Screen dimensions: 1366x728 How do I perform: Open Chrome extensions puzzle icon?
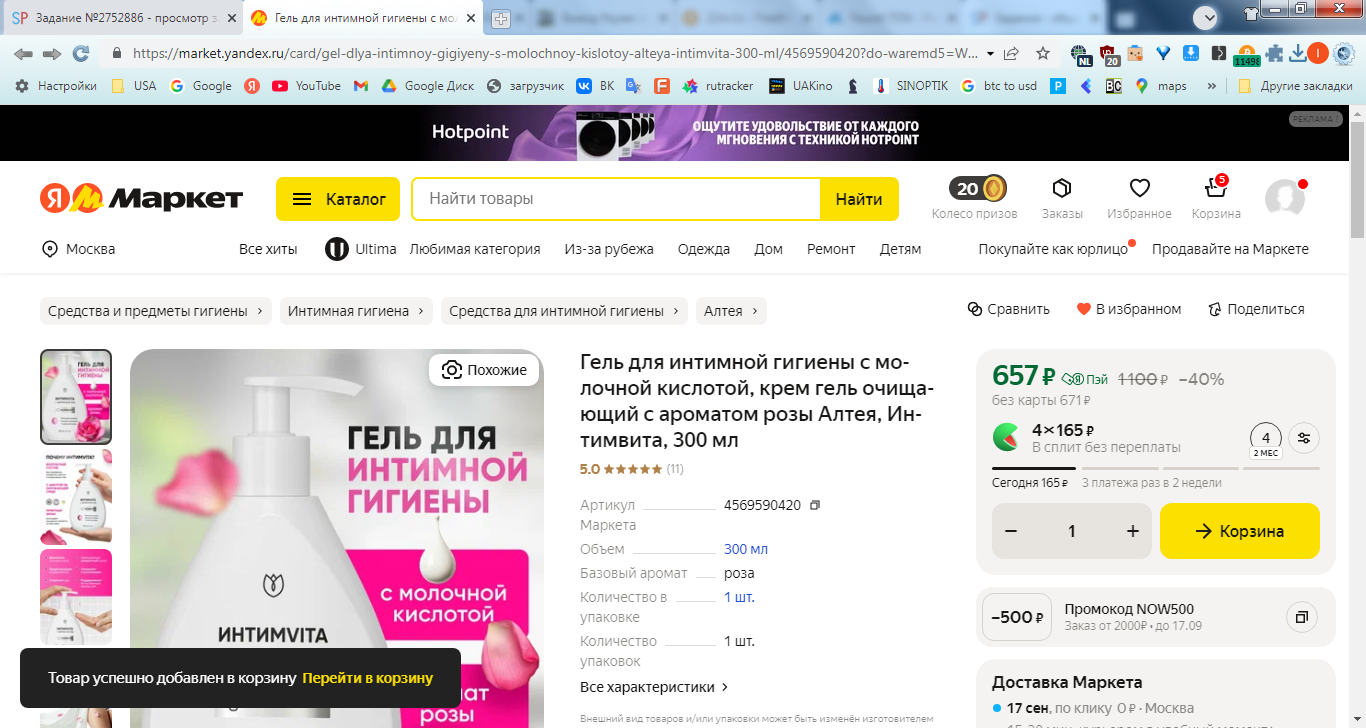pos(1274,54)
